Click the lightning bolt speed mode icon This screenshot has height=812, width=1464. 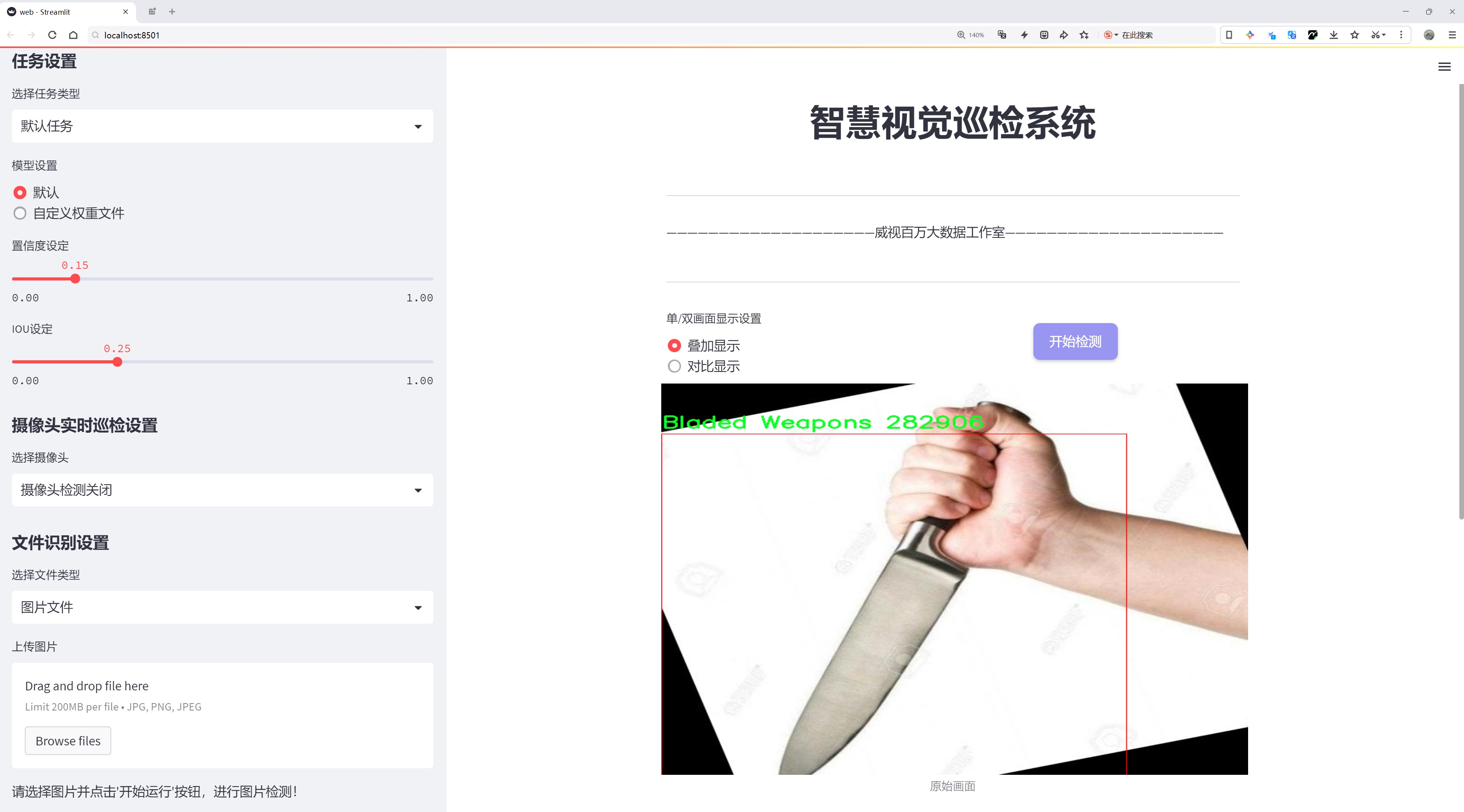click(x=1024, y=35)
